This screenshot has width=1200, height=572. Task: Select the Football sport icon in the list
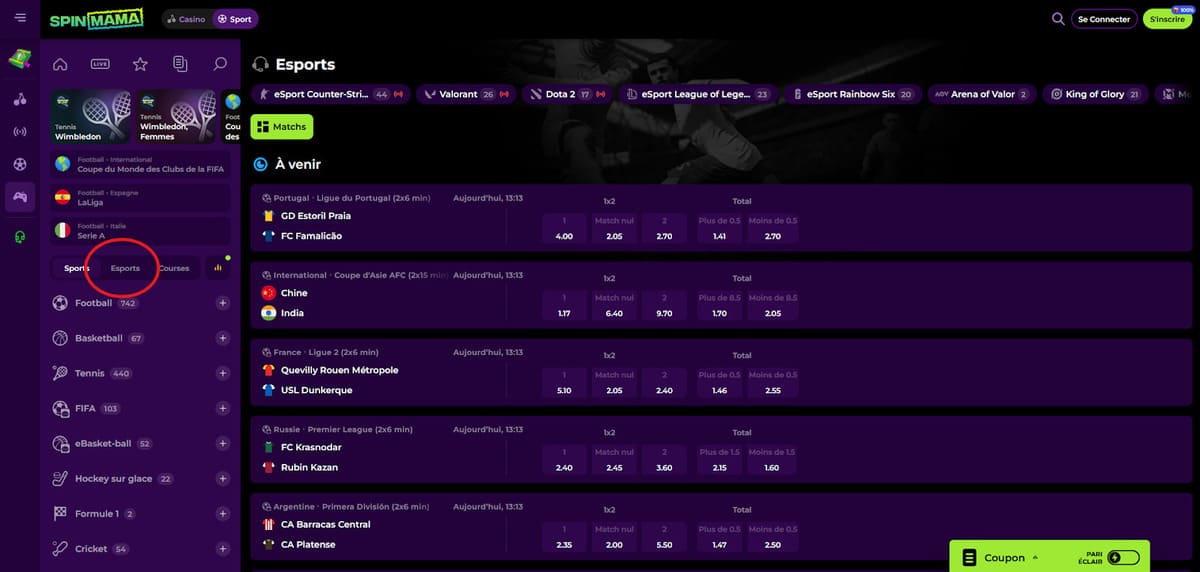(59, 303)
